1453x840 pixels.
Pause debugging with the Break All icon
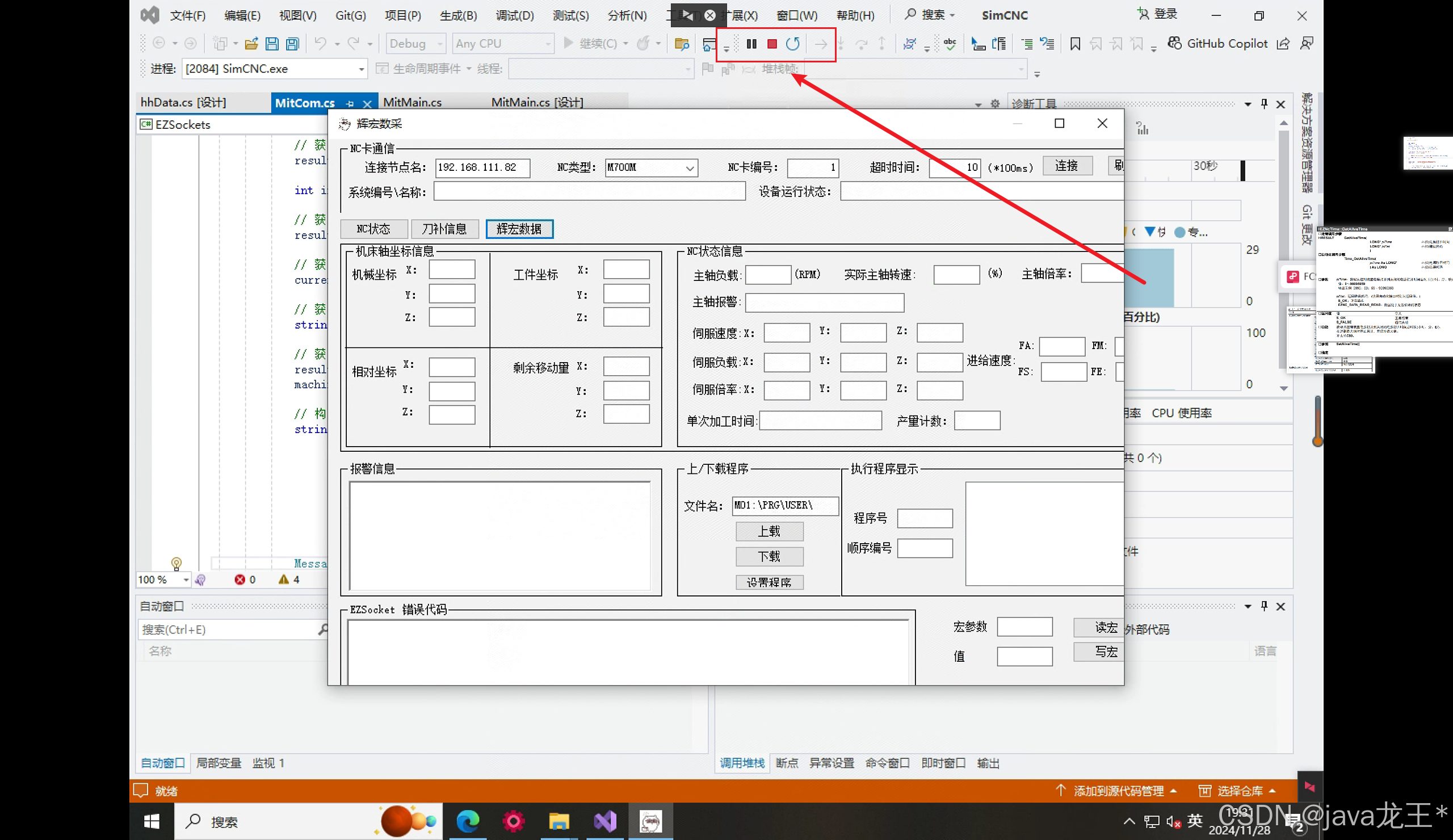pyautogui.click(x=751, y=44)
